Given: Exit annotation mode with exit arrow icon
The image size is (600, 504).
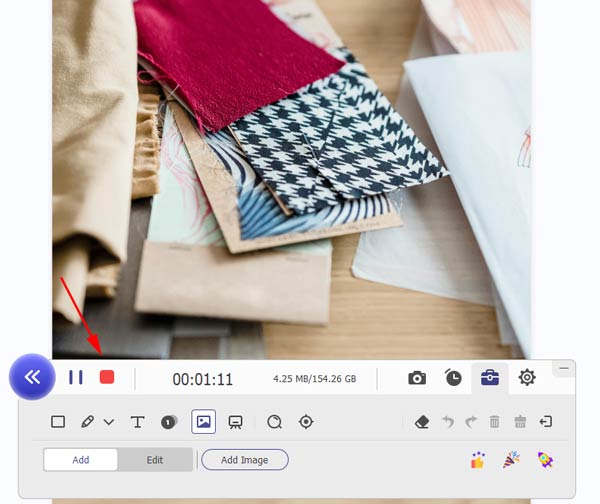Looking at the screenshot, I should (545, 422).
